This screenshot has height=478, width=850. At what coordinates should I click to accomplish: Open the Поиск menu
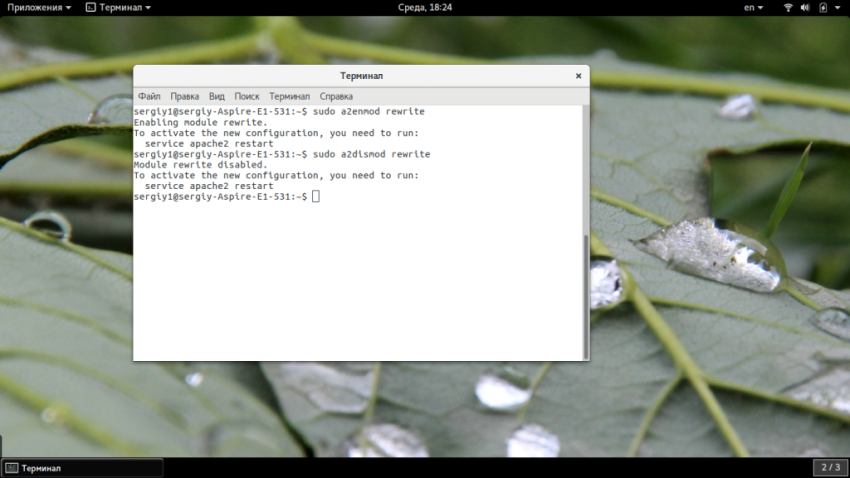coord(247,96)
